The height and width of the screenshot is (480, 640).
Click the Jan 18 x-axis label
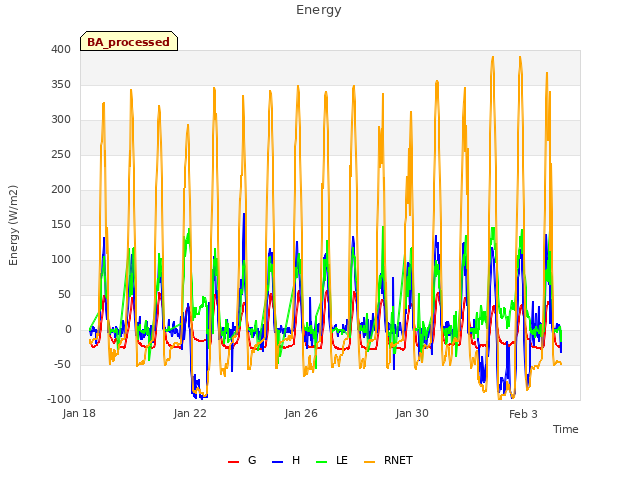point(79,413)
